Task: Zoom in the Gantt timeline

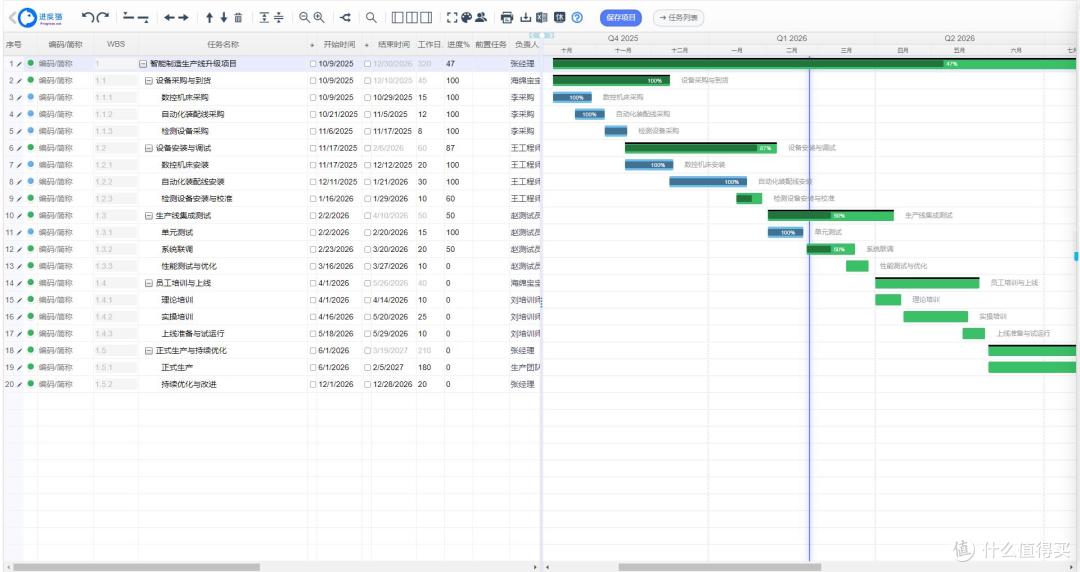Action: click(x=319, y=17)
